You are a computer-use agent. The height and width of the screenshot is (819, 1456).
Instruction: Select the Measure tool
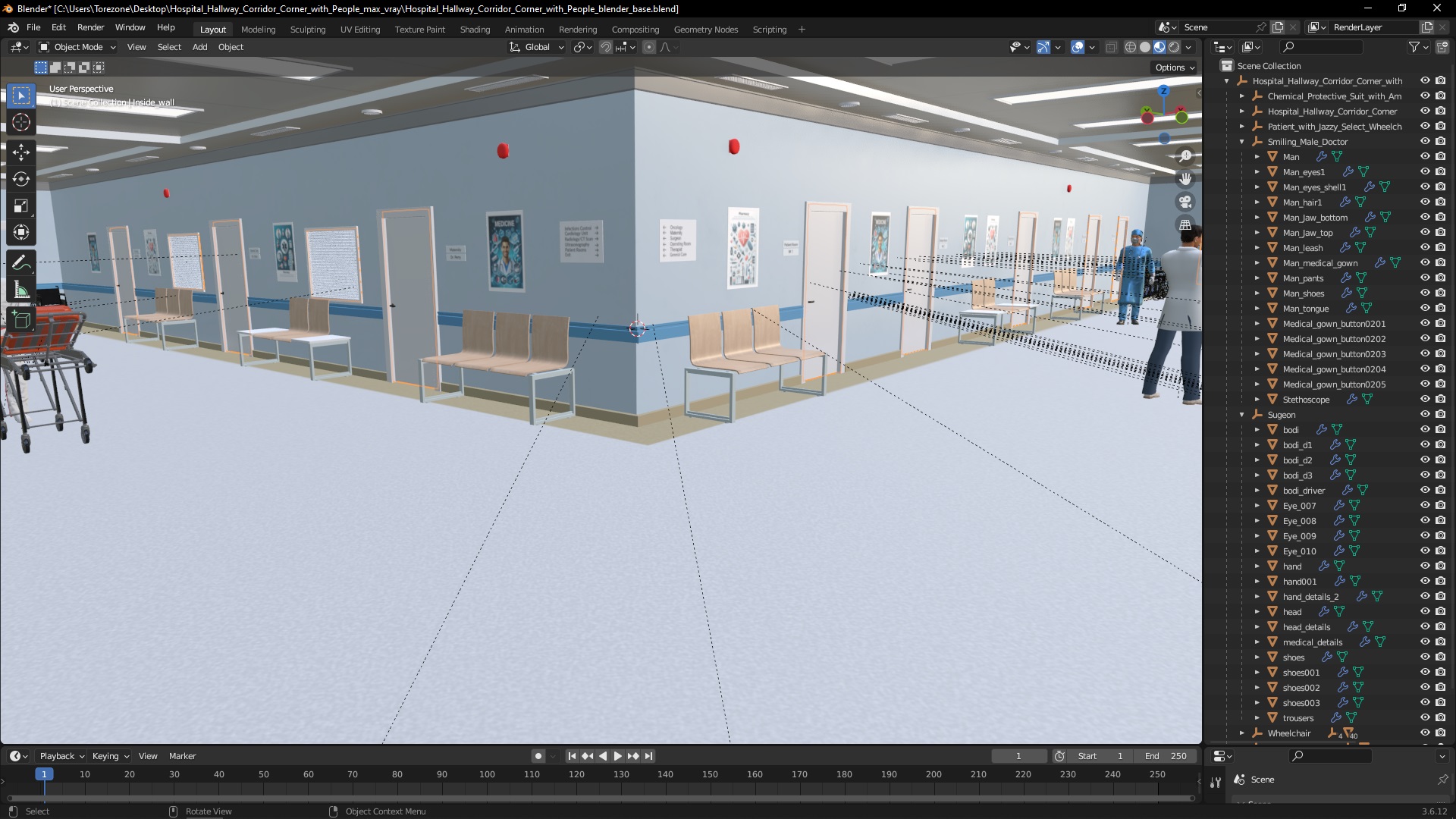pos(21,290)
